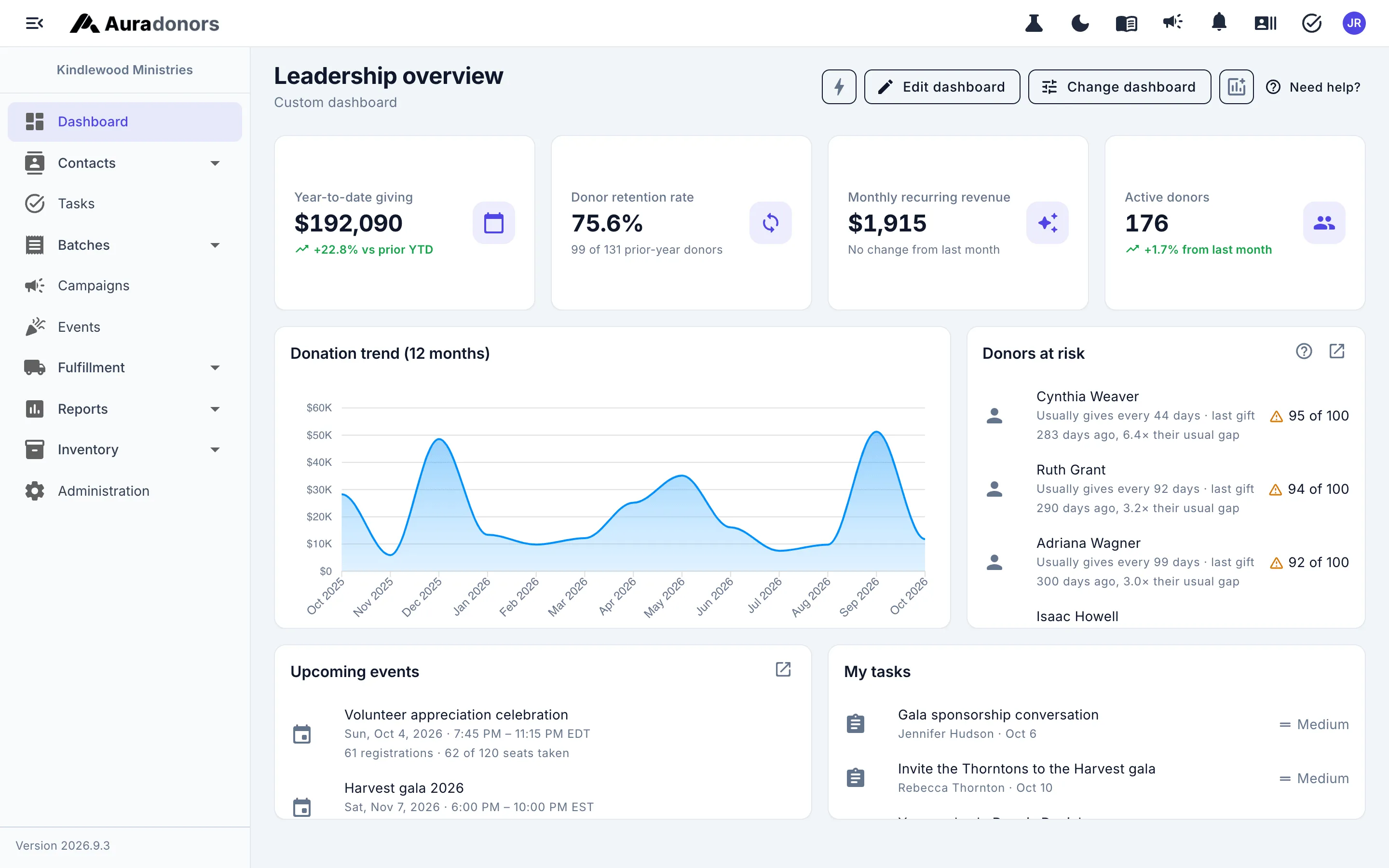Select donor Ruth Grant
Screen dimensions: 1389x868
[x=1166, y=488]
